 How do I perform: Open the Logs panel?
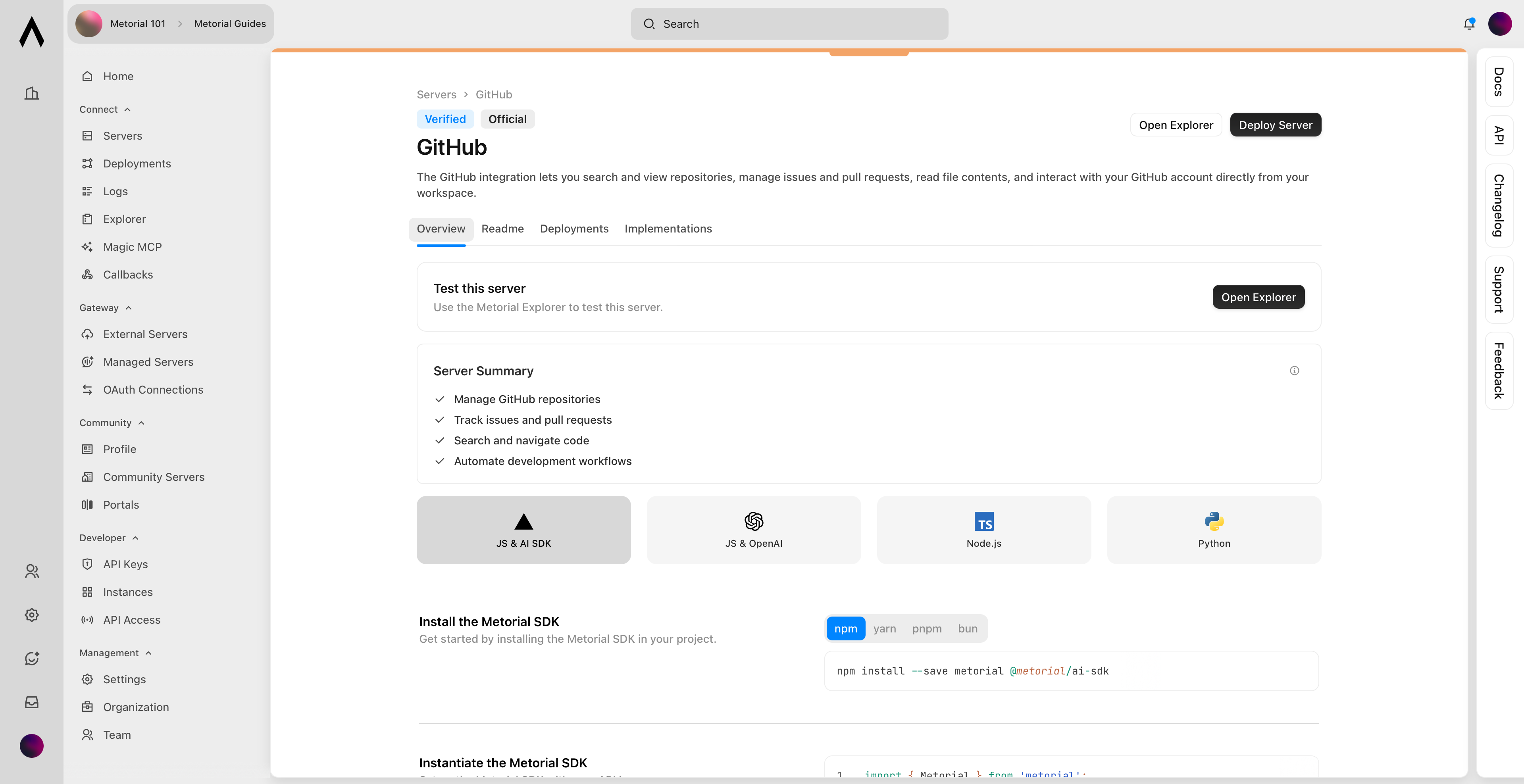[x=115, y=191]
